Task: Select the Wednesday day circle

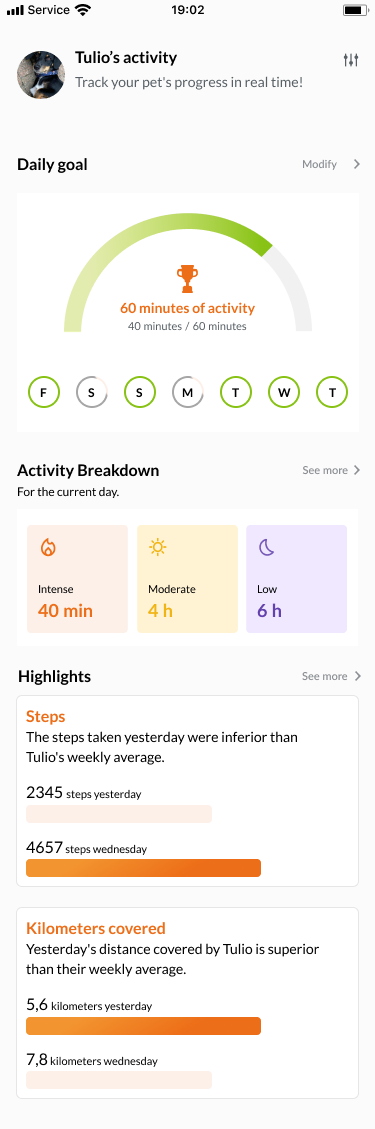Action: point(284,393)
